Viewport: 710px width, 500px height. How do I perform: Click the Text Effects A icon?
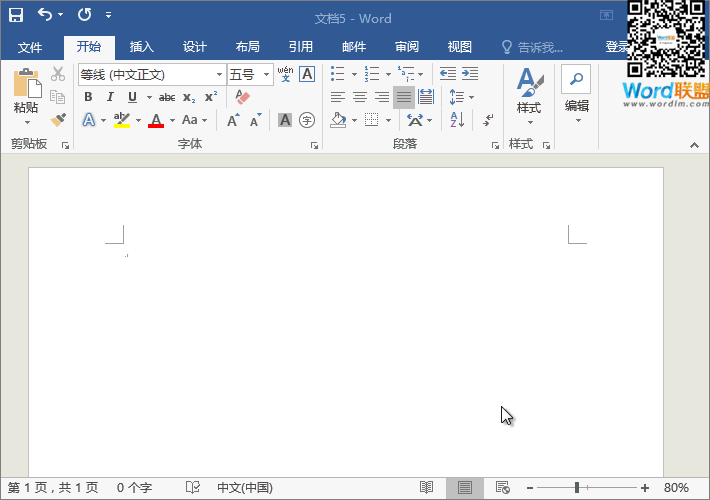[89, 120]
